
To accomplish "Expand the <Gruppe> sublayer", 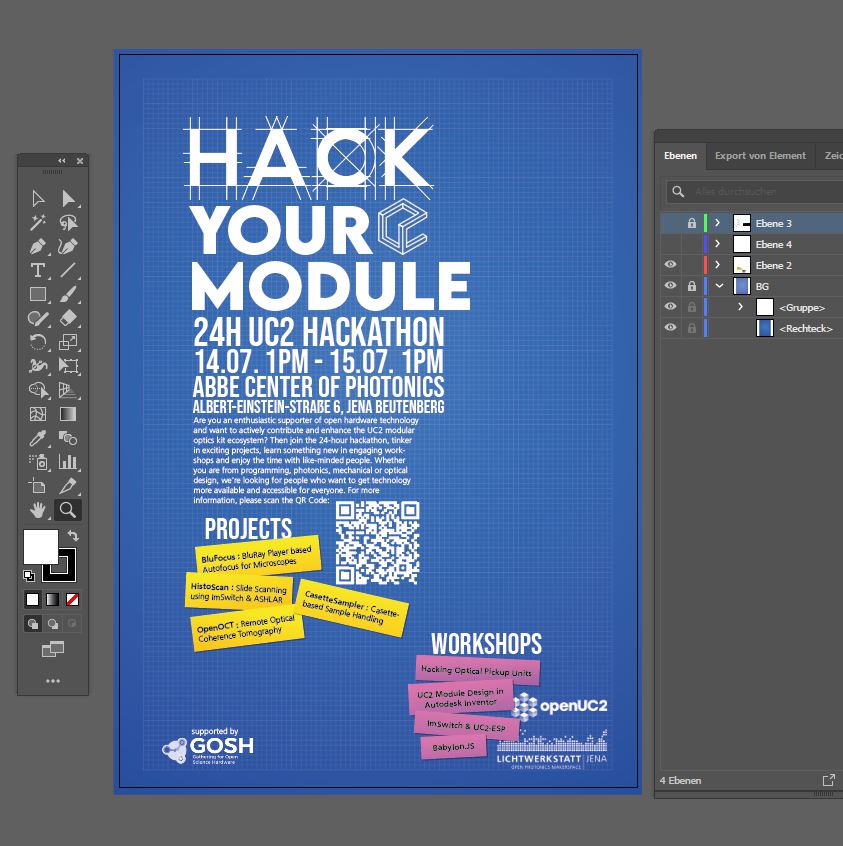I will (x=740, y=307).
